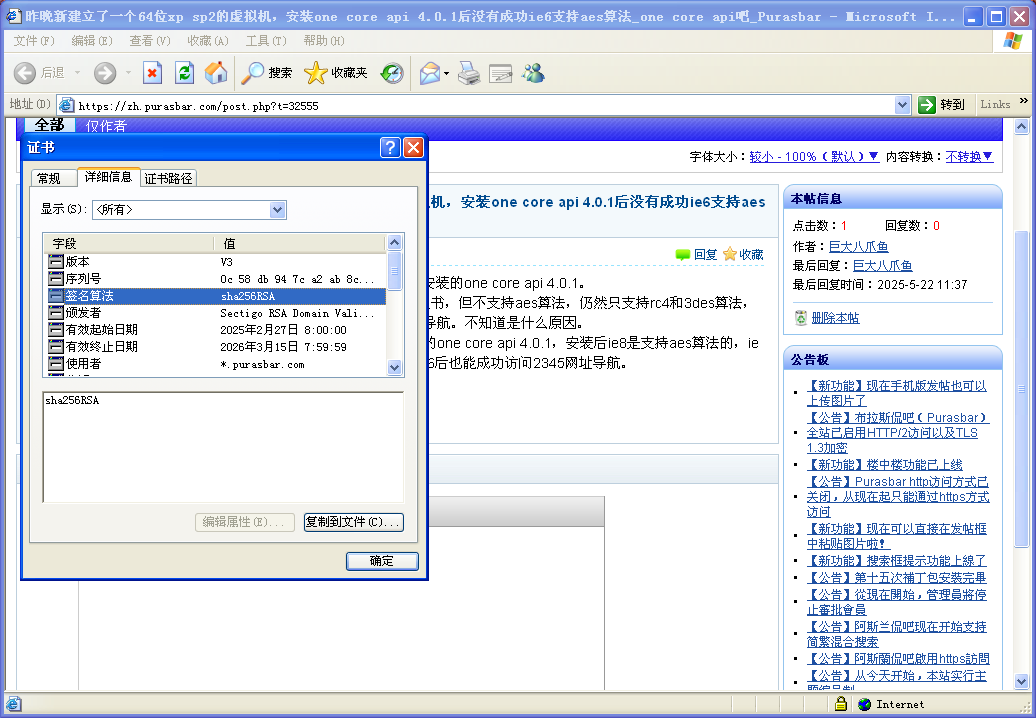
Task: Switch to the 证书路径 tab
Action: pyautogui.click(x=168, y=178)
